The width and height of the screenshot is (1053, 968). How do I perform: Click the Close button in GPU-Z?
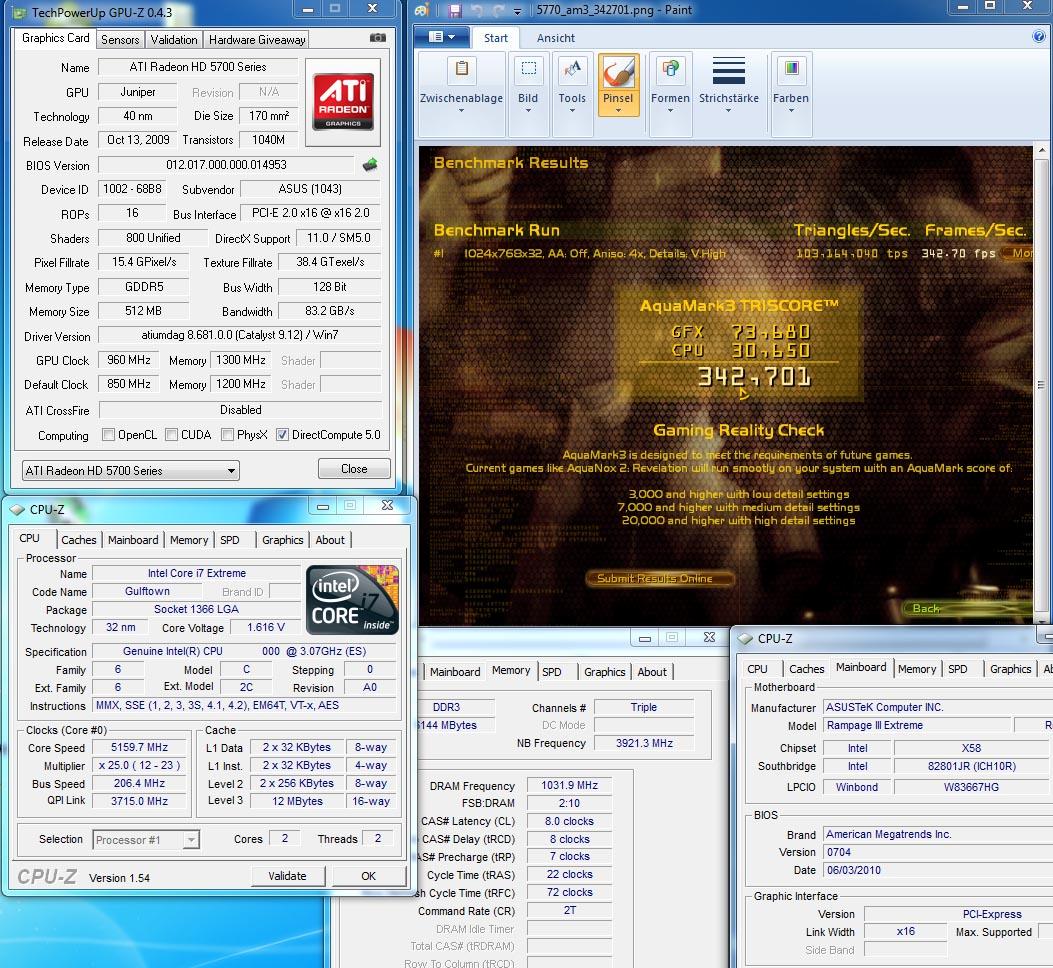[x=354, y=469]
